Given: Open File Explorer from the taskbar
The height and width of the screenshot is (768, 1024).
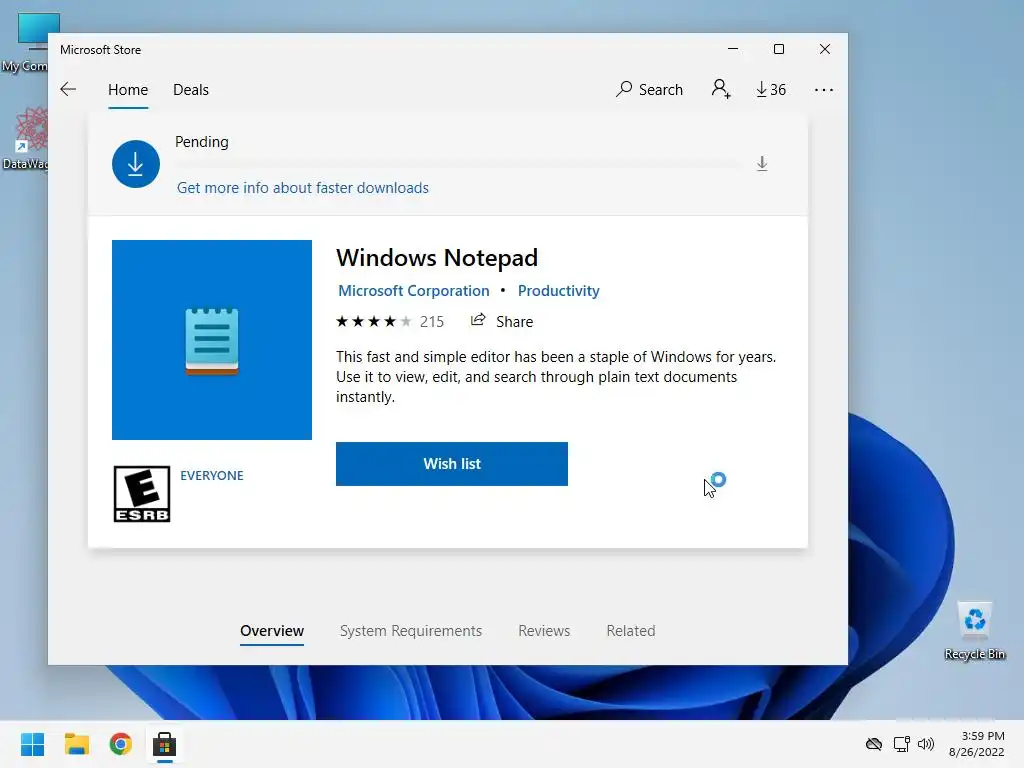Looking at the screenshot, I should 76,744.
